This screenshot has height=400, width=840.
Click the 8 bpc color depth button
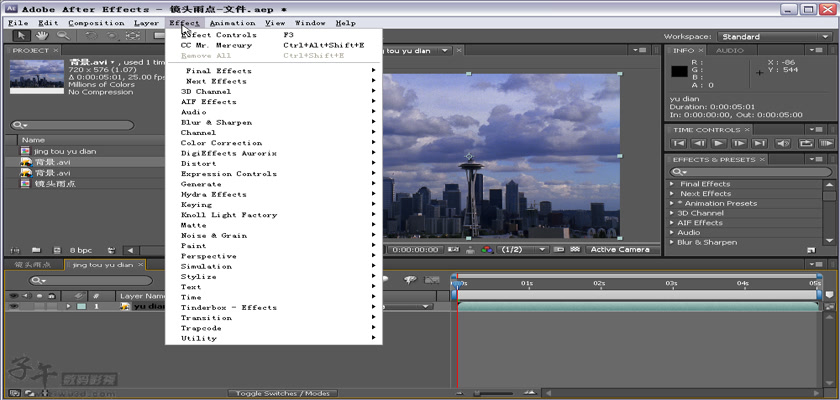coord(81,250)
